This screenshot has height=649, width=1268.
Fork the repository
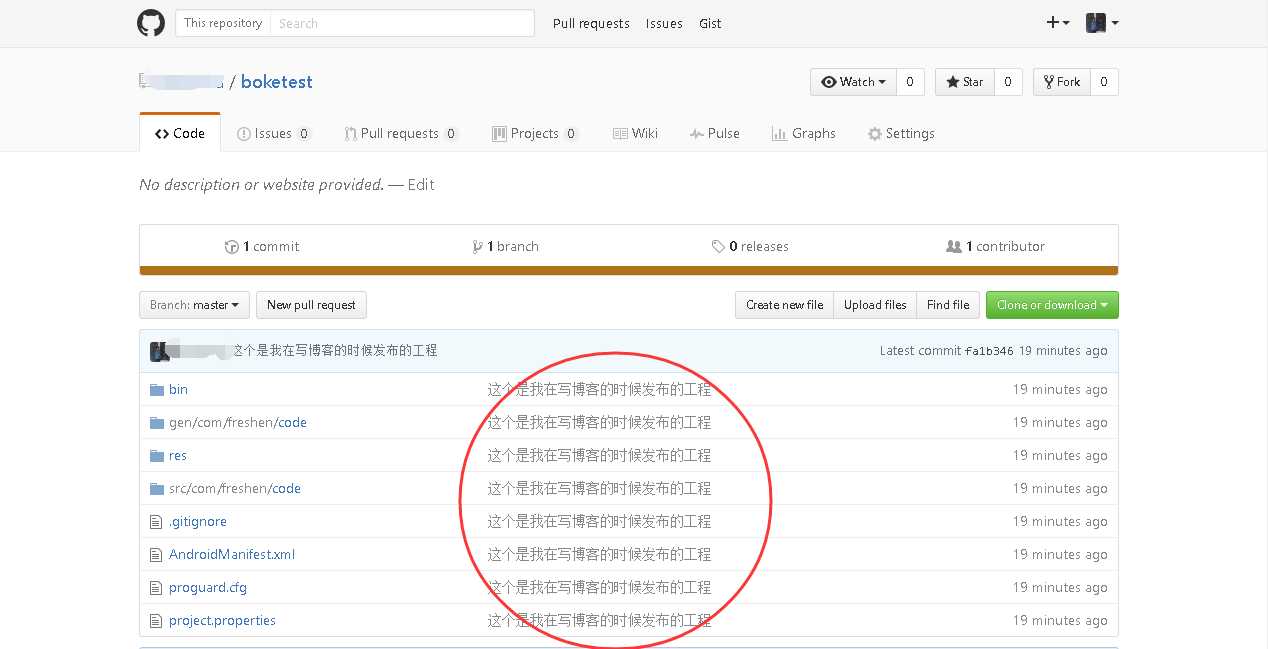pos(1061,82)
